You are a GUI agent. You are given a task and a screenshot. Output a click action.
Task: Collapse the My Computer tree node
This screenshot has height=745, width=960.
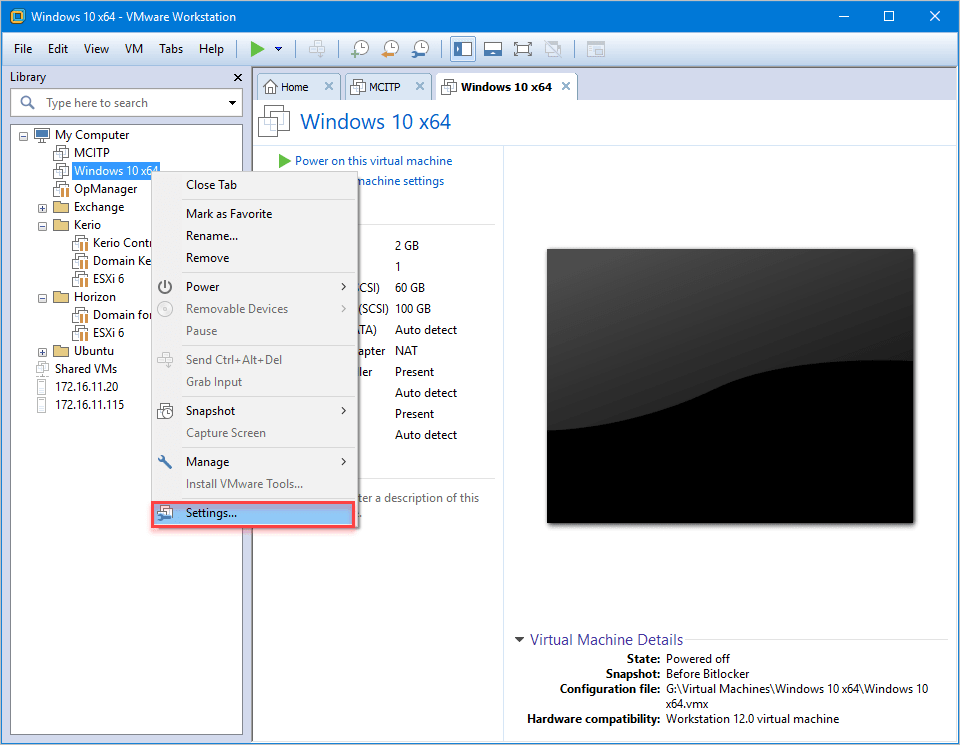[24, 135]
